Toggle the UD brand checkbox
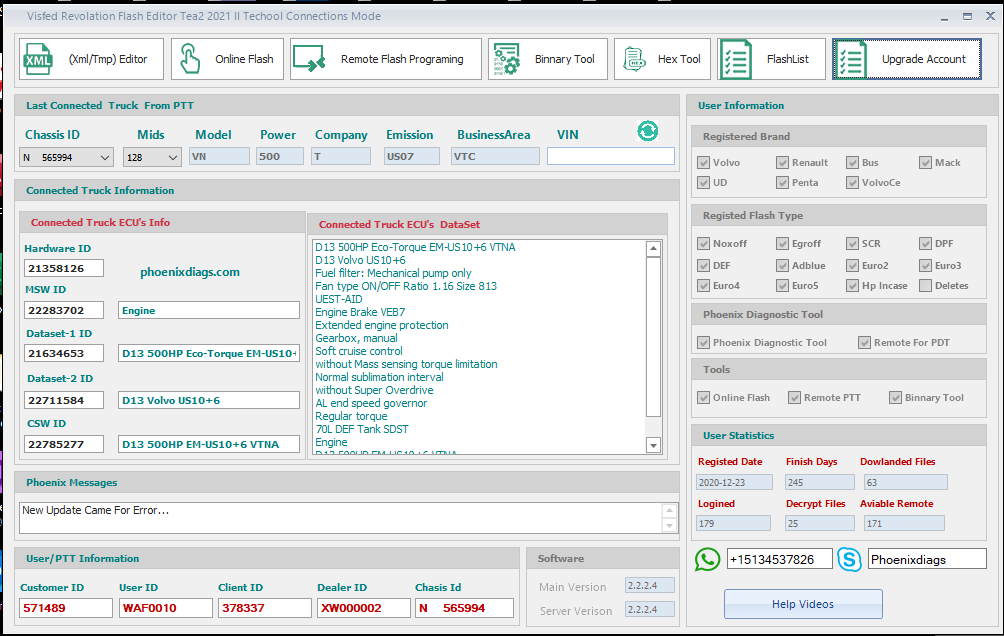Screen dimensions: 1004x636 pos(704,183)
